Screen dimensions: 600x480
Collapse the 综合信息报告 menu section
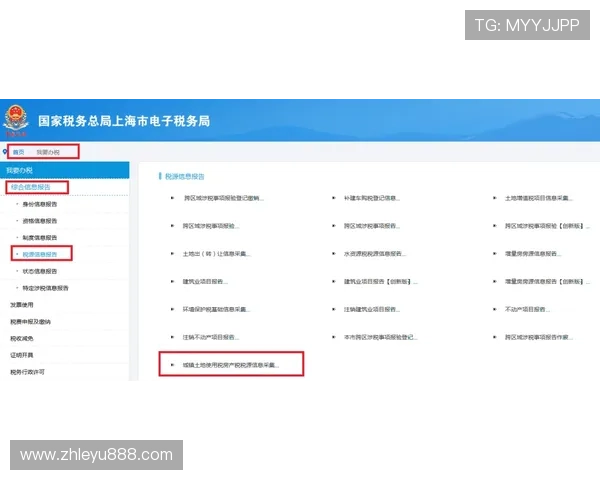click(x=31, y=187)
